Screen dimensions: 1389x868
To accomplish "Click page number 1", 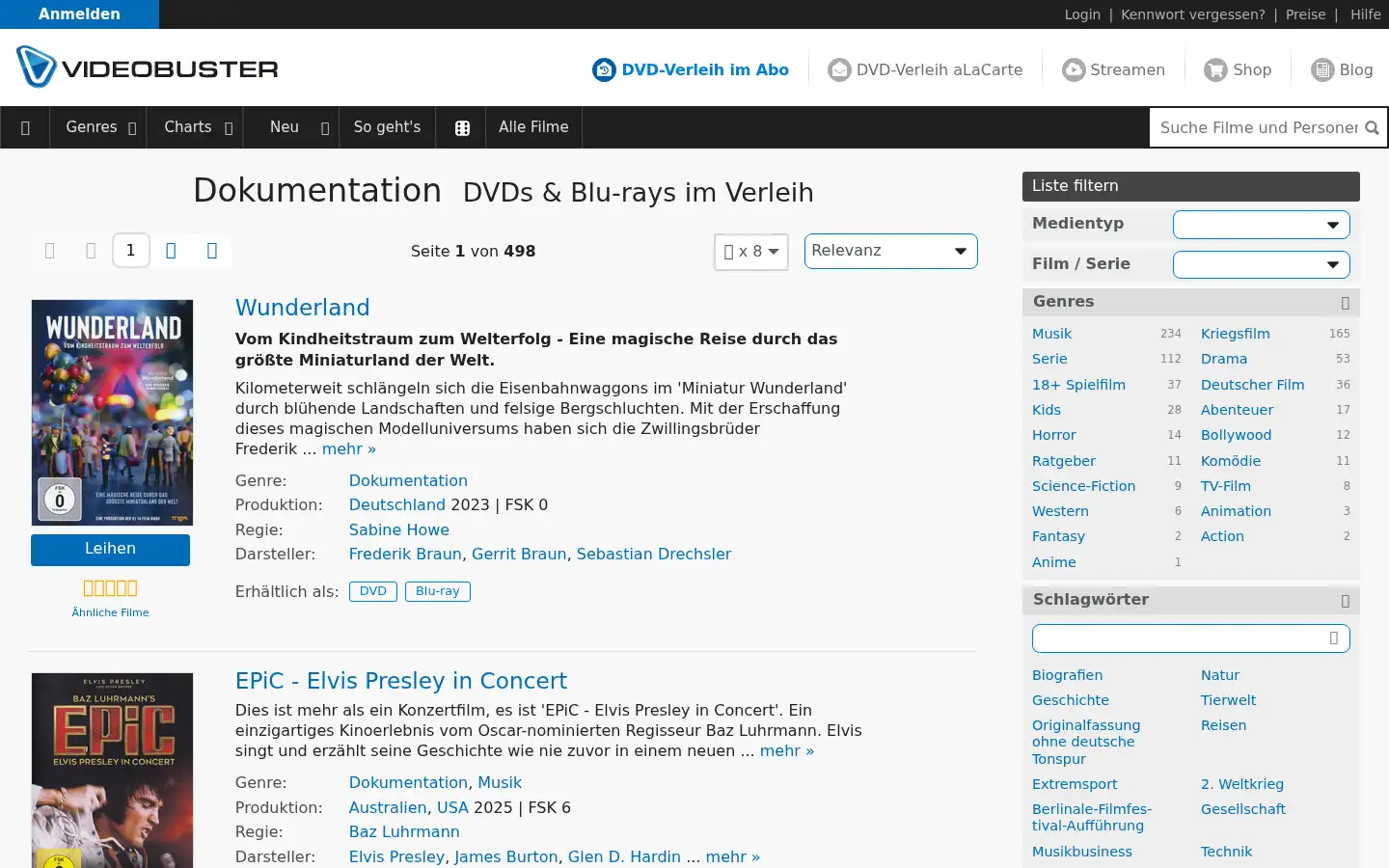I will coord(130,251).
